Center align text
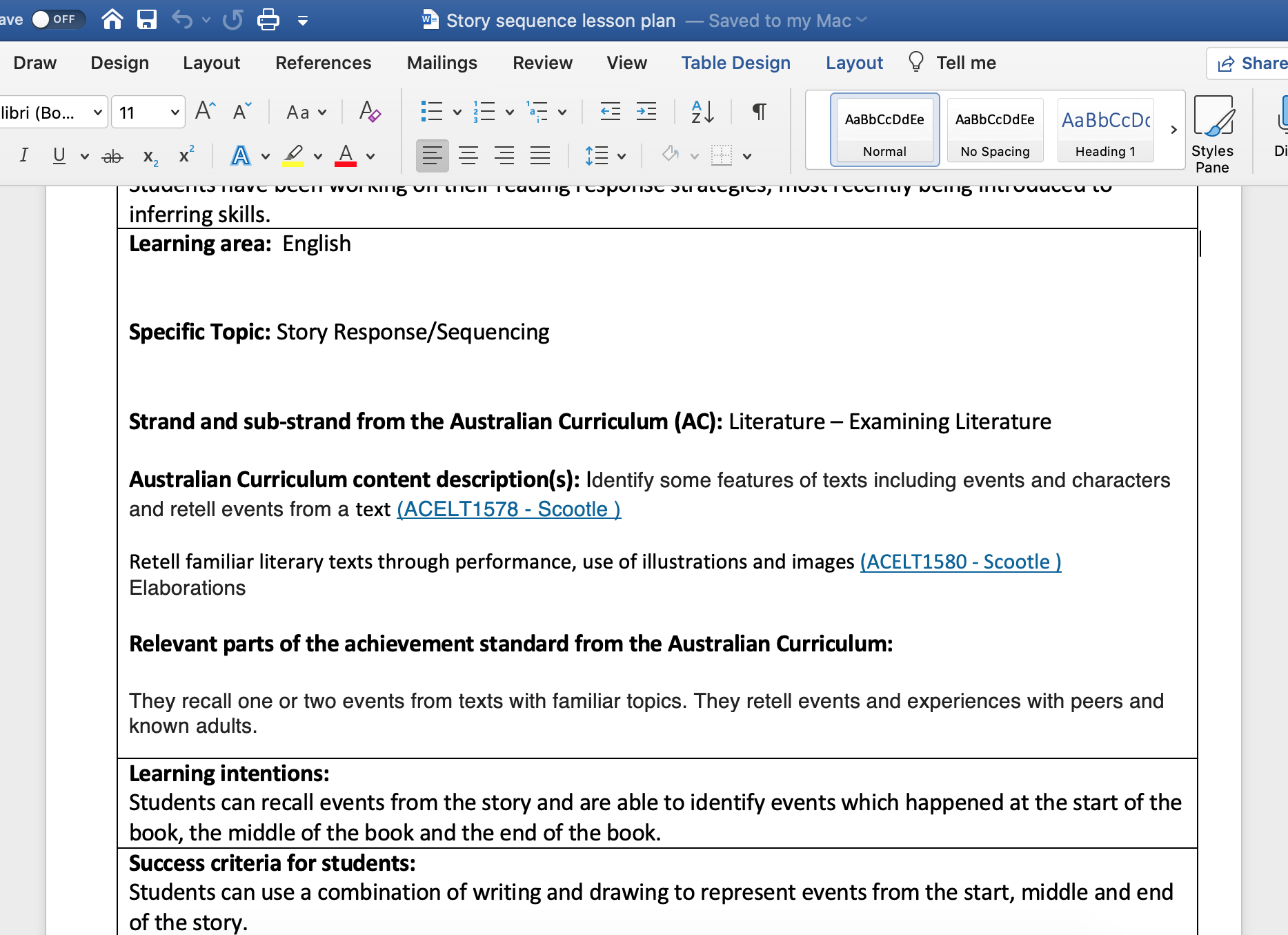This screenshot has width=1288, height=935. [468, 155]
